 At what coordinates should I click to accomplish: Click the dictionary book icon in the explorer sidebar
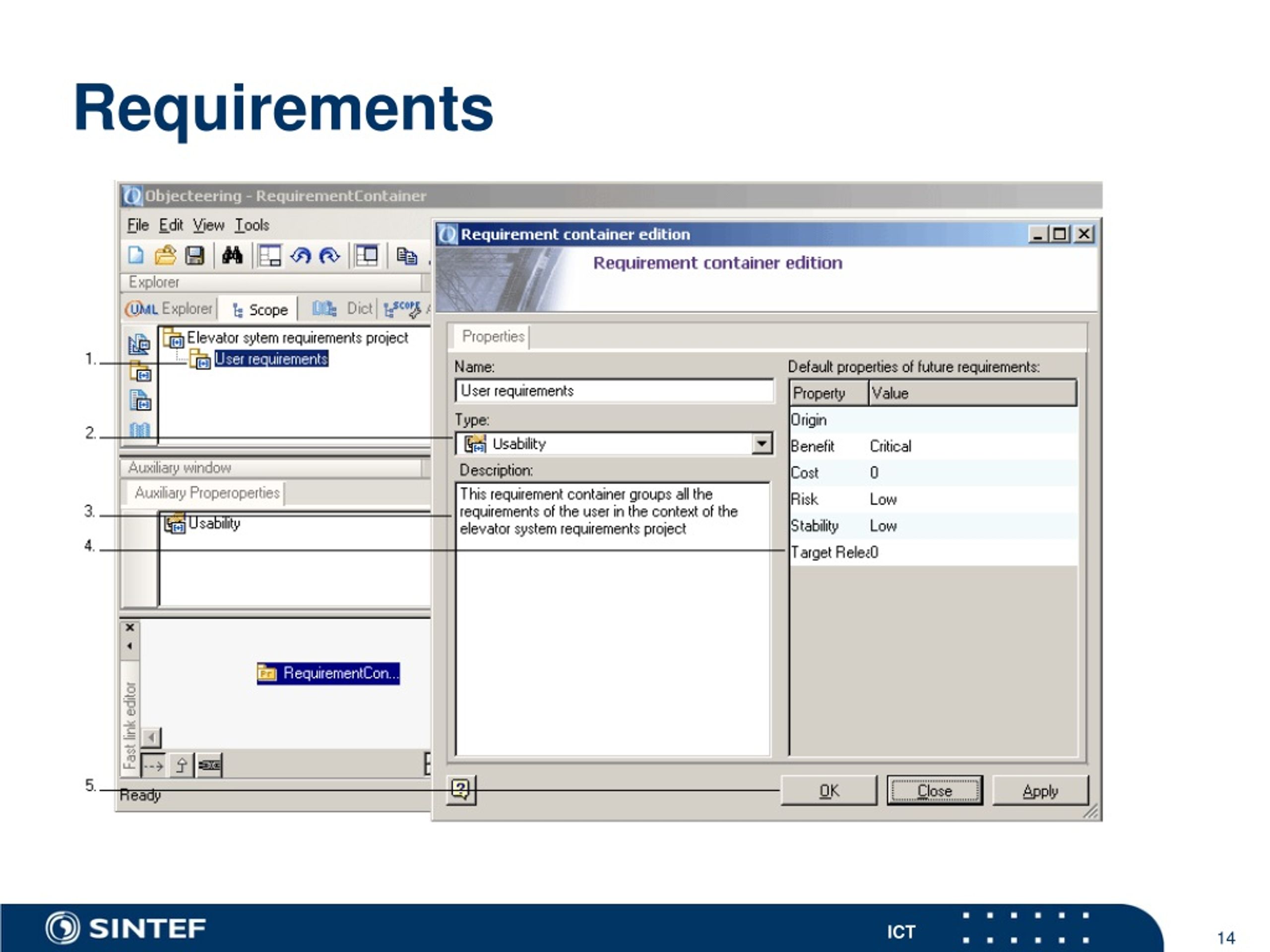tap(139, 429)
